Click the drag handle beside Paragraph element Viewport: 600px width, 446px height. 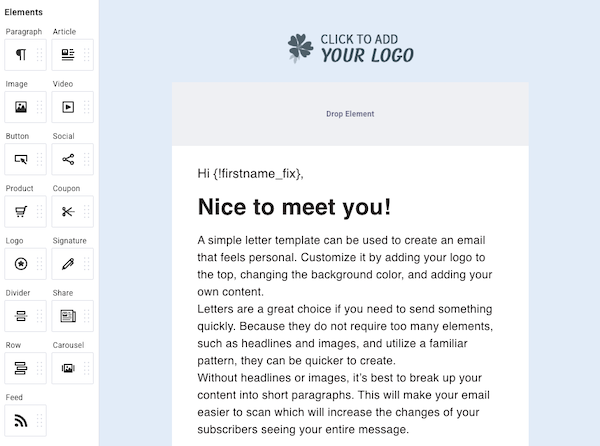tap(40, 55)
